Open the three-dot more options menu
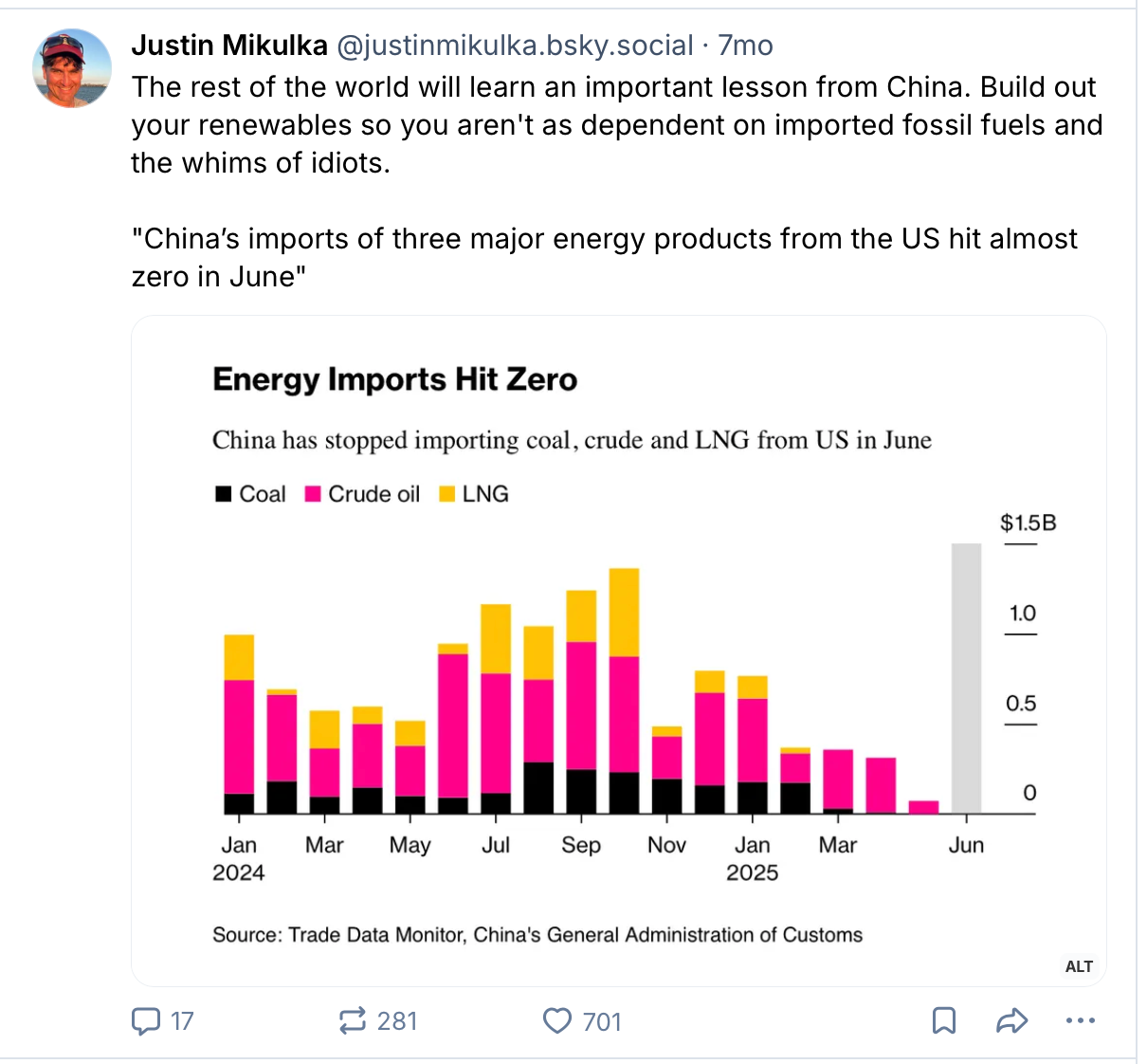The height and width of the screenshot is (1064, 1147). coord(1081,1021)
